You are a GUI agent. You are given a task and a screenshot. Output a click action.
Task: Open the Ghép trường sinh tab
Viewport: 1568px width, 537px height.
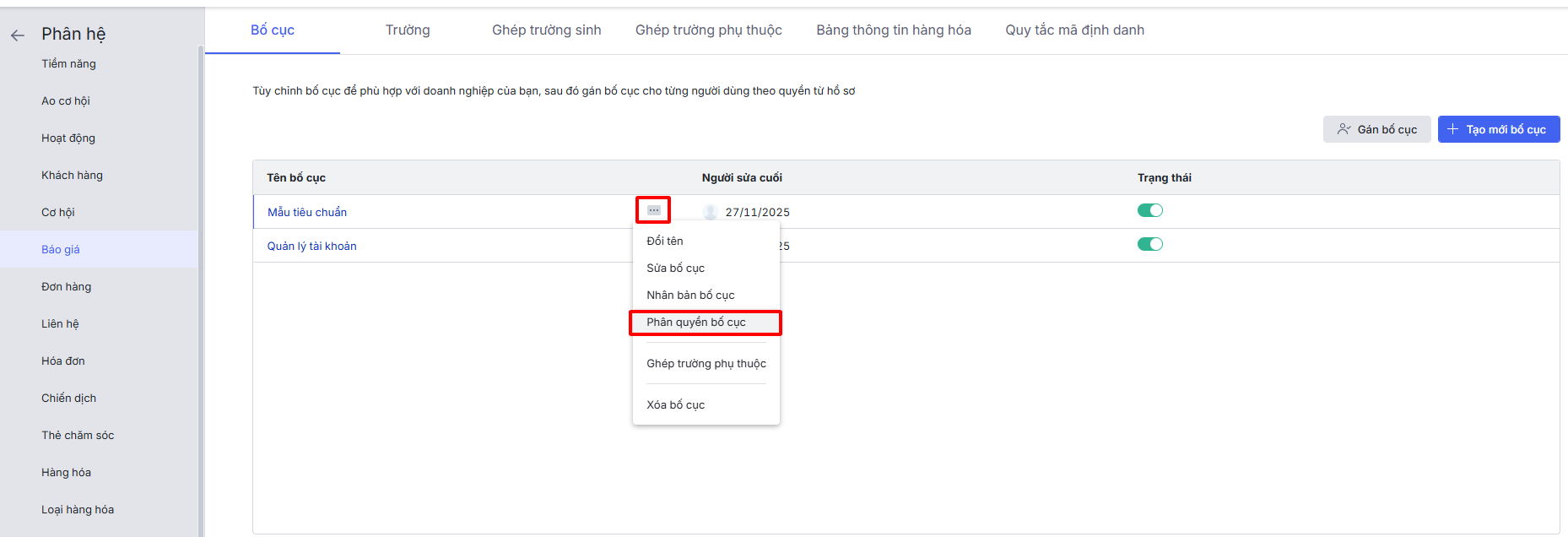(x=547, y=30)
